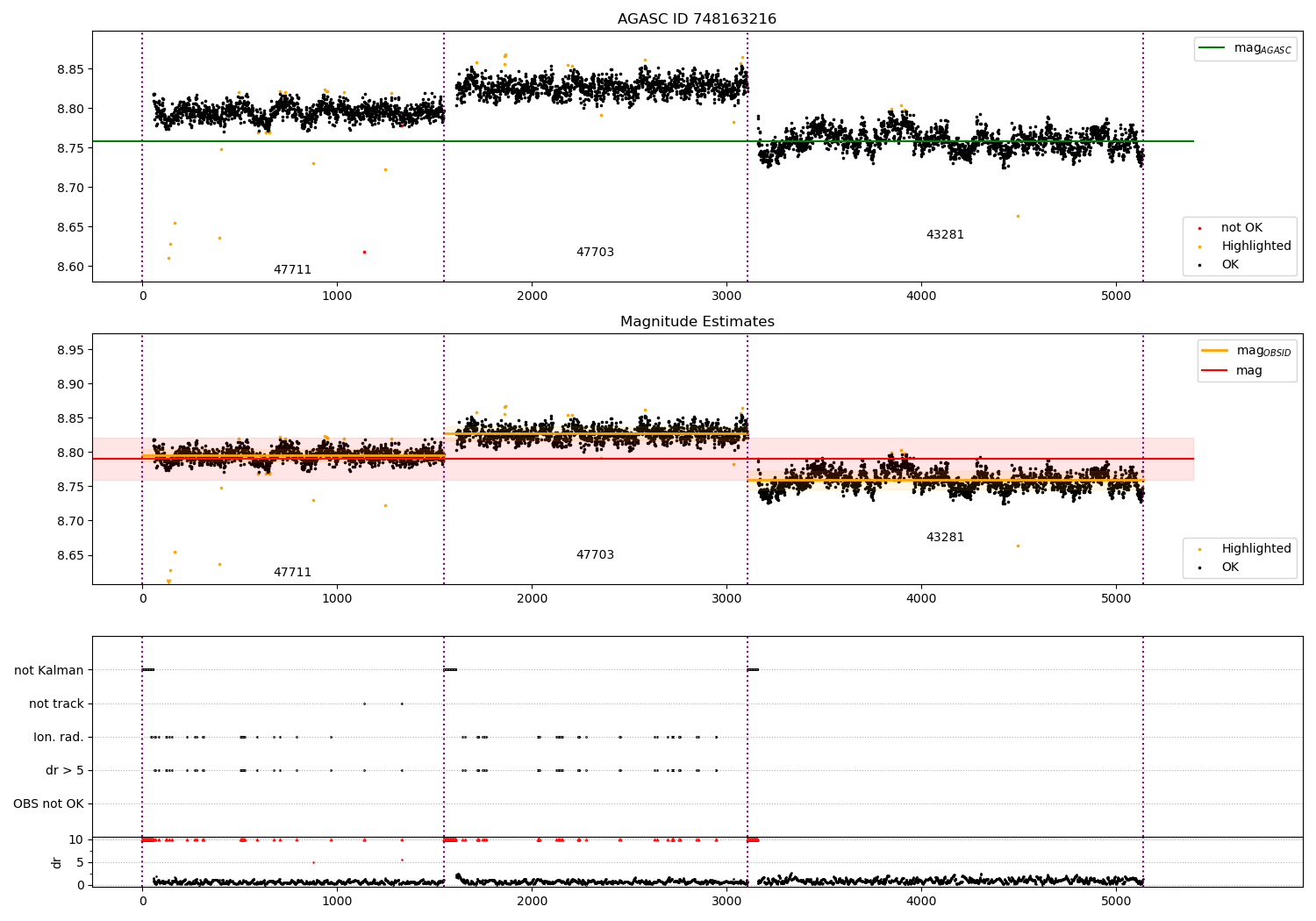Click the 8.75 y-tick on the top plot
Image resolution: width=1316 pixels, height=921 pixels.
point(68,148)
